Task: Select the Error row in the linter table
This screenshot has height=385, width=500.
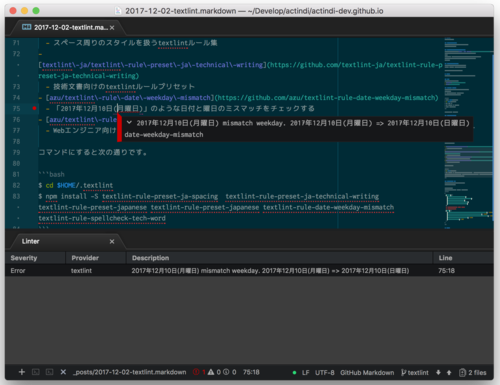Action: [249, 271]
